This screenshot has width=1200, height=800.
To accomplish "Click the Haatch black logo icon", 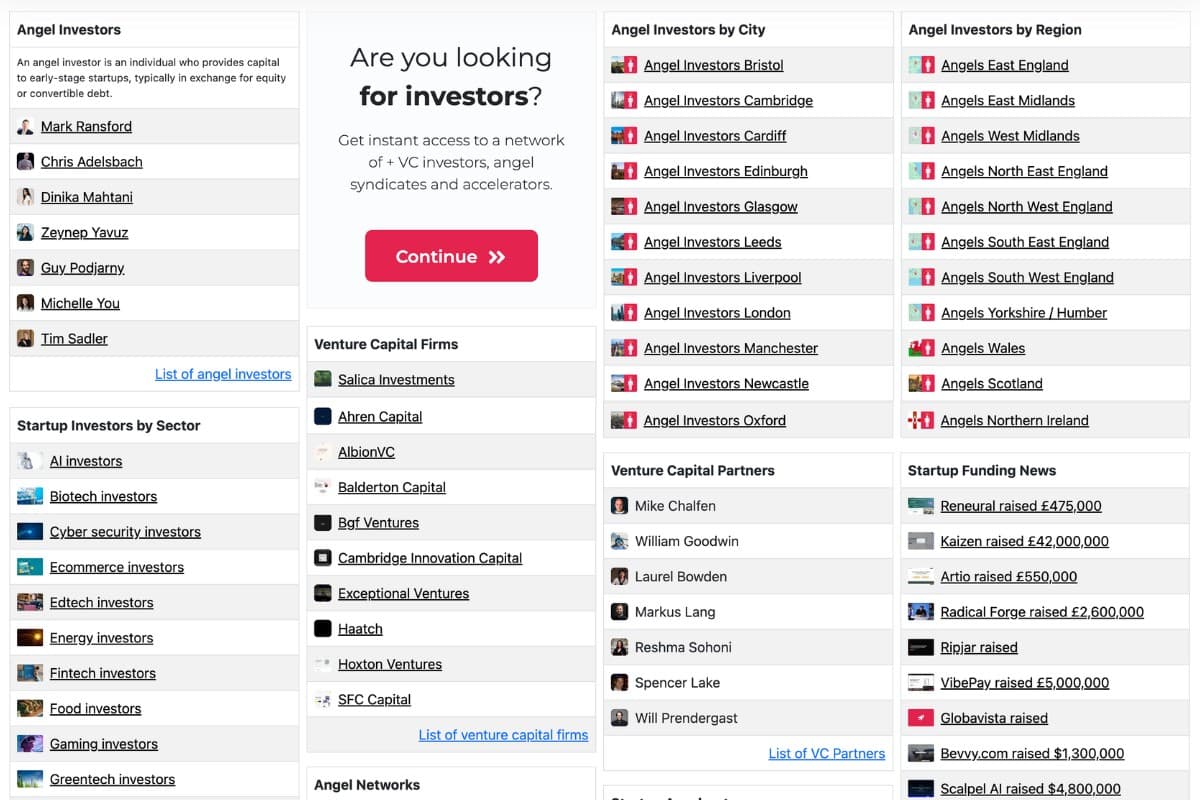I will [x=323, y=629].
